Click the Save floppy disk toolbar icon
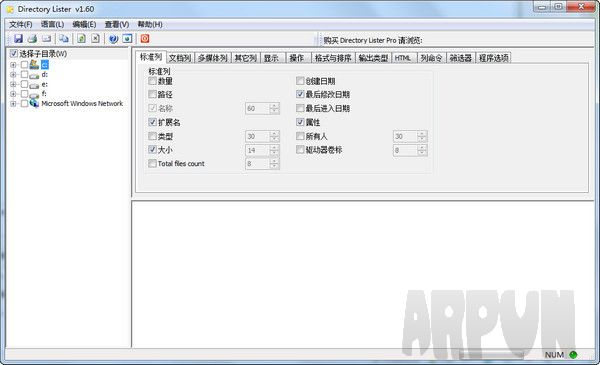 [18, 39]
